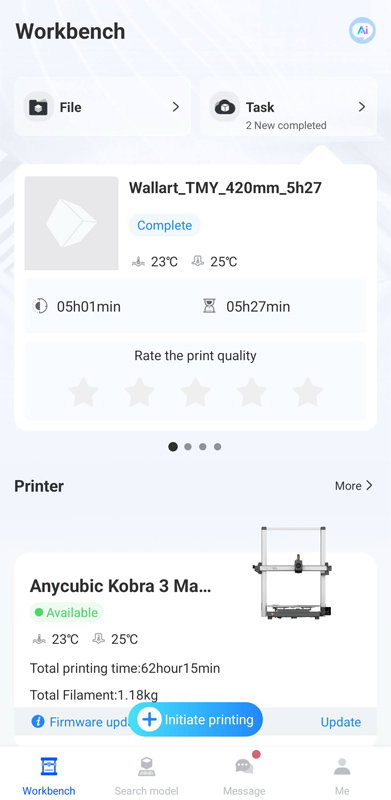Expand More printers list
Screen dimensions: 391x800
pos(354,486)
